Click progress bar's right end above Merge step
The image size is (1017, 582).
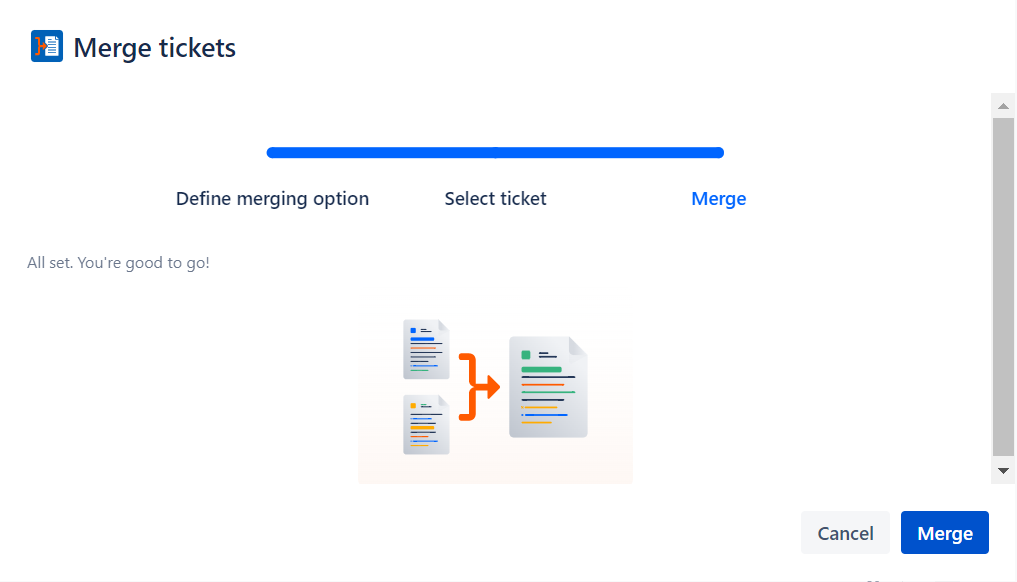coord(716,153)
